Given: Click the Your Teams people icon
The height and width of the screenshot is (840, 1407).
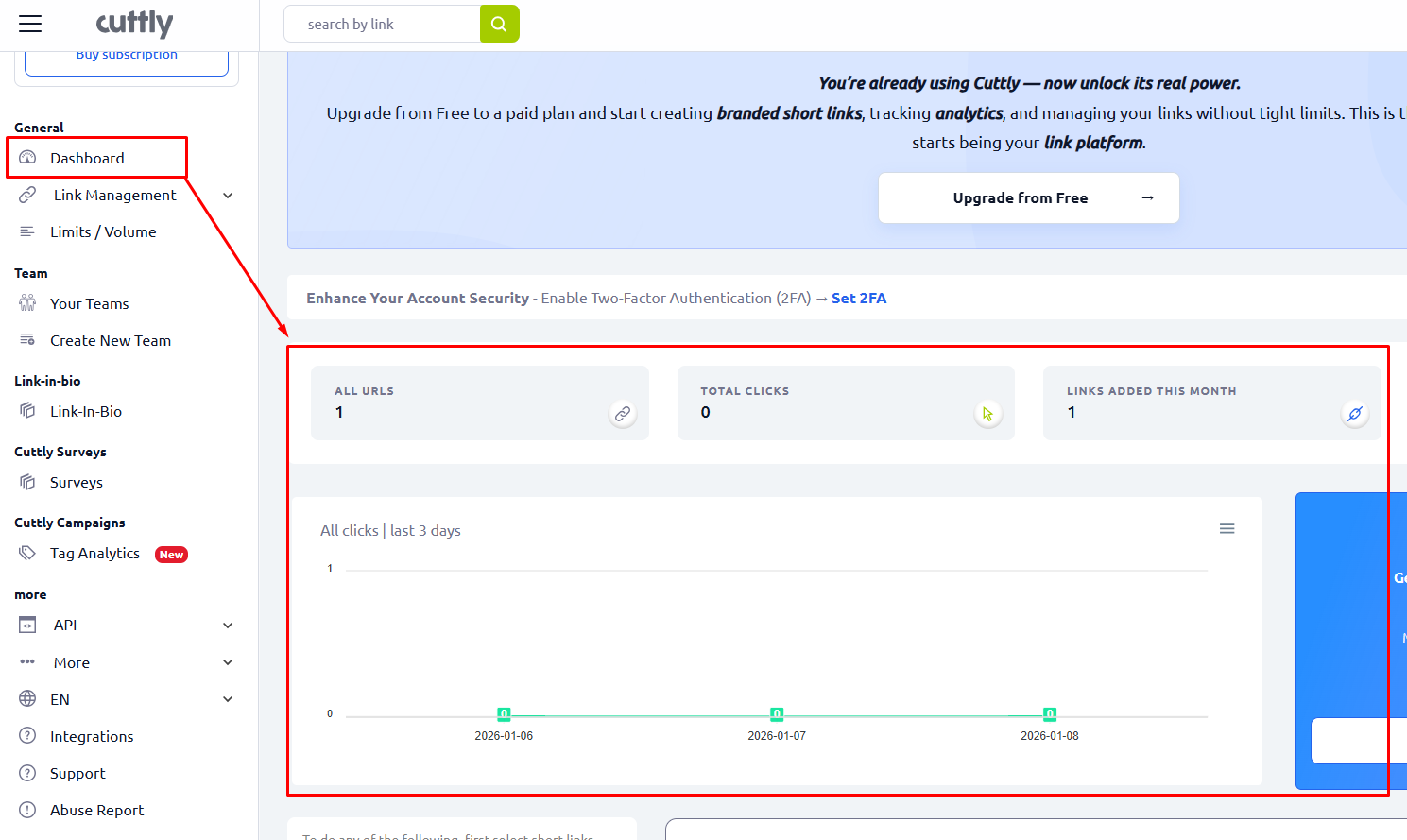Looking at the screenshot, I should click(x=27, y=303).
